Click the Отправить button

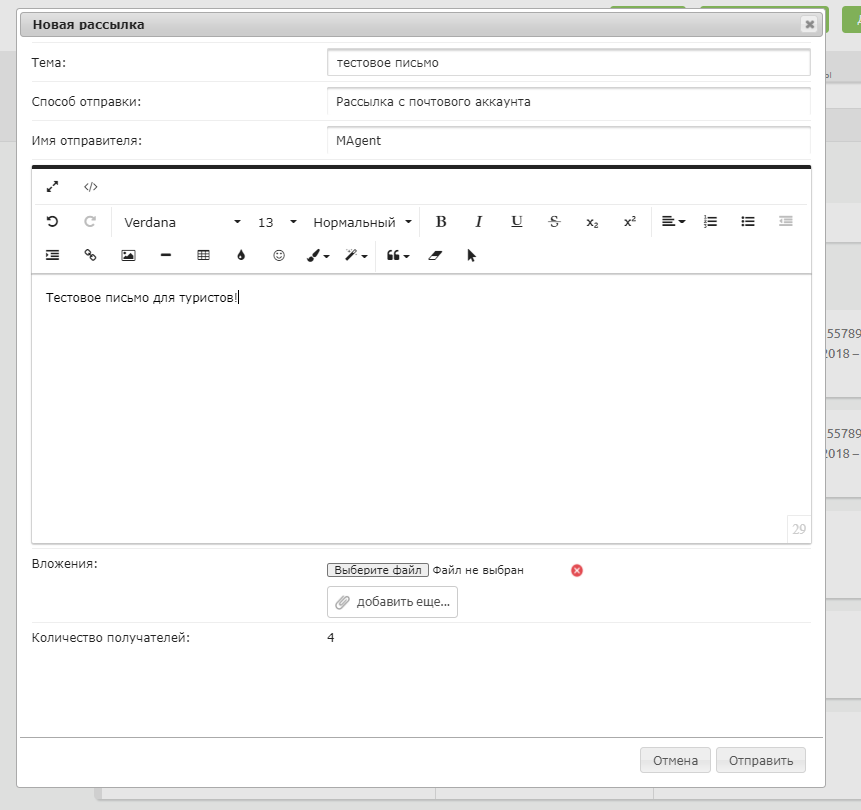pyautogui.click(x=761, y=761)
